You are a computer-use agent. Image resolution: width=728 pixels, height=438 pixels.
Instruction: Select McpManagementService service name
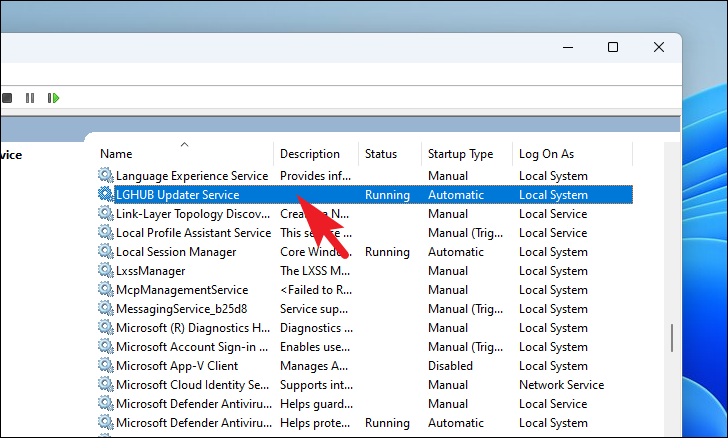pyautogui.click(x=182, y=290)
